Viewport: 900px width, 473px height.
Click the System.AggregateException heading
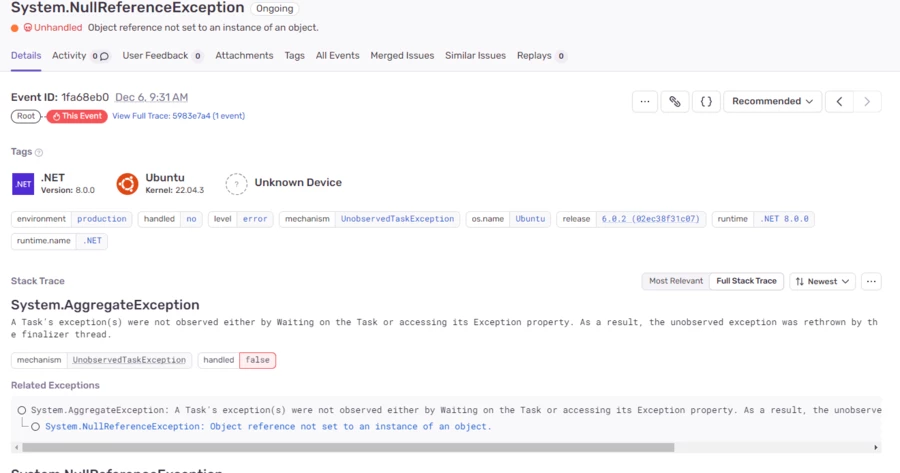(x=105, y=305)
